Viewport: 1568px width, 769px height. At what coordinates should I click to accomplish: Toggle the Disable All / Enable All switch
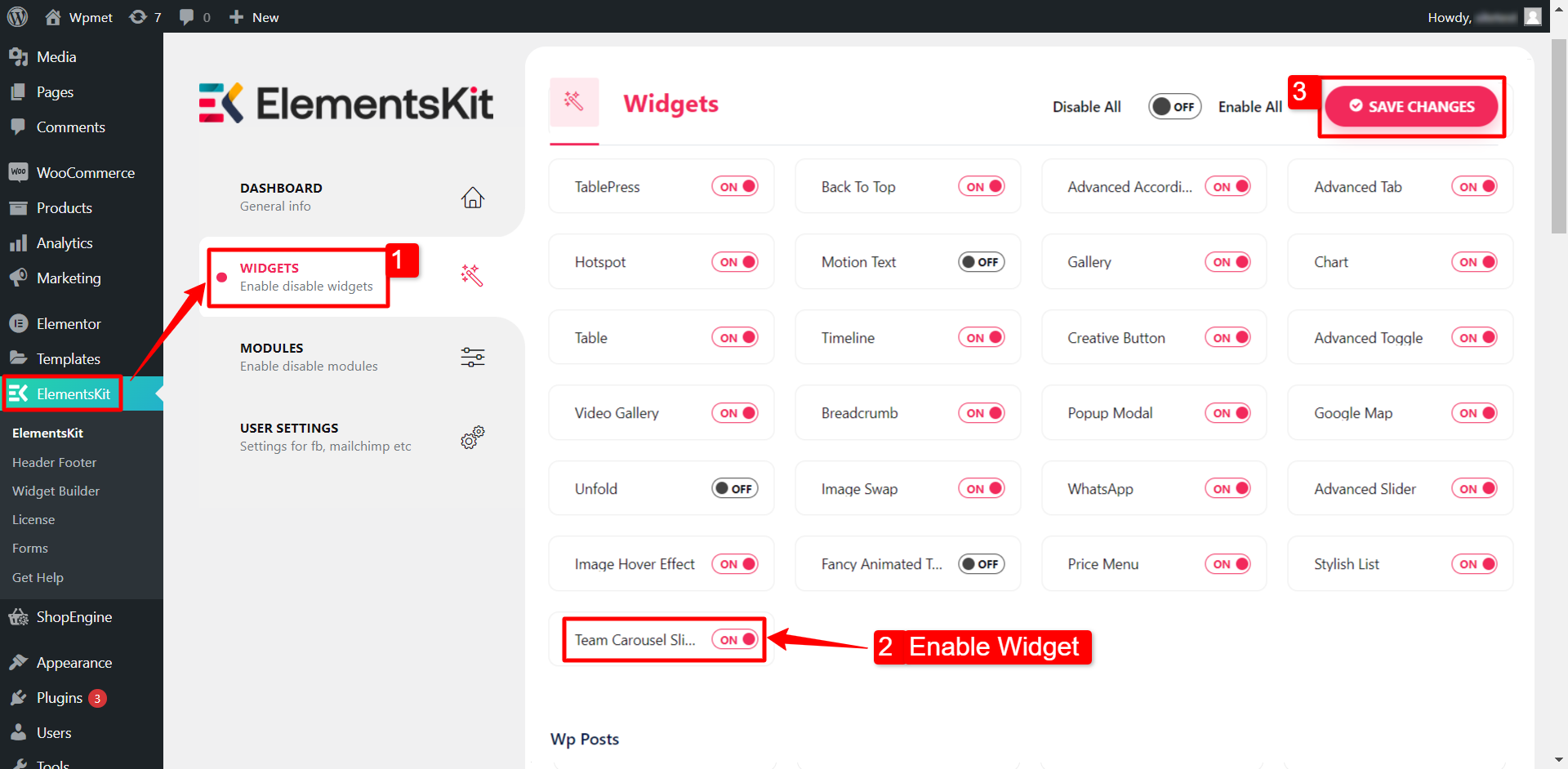(1174, 107)
